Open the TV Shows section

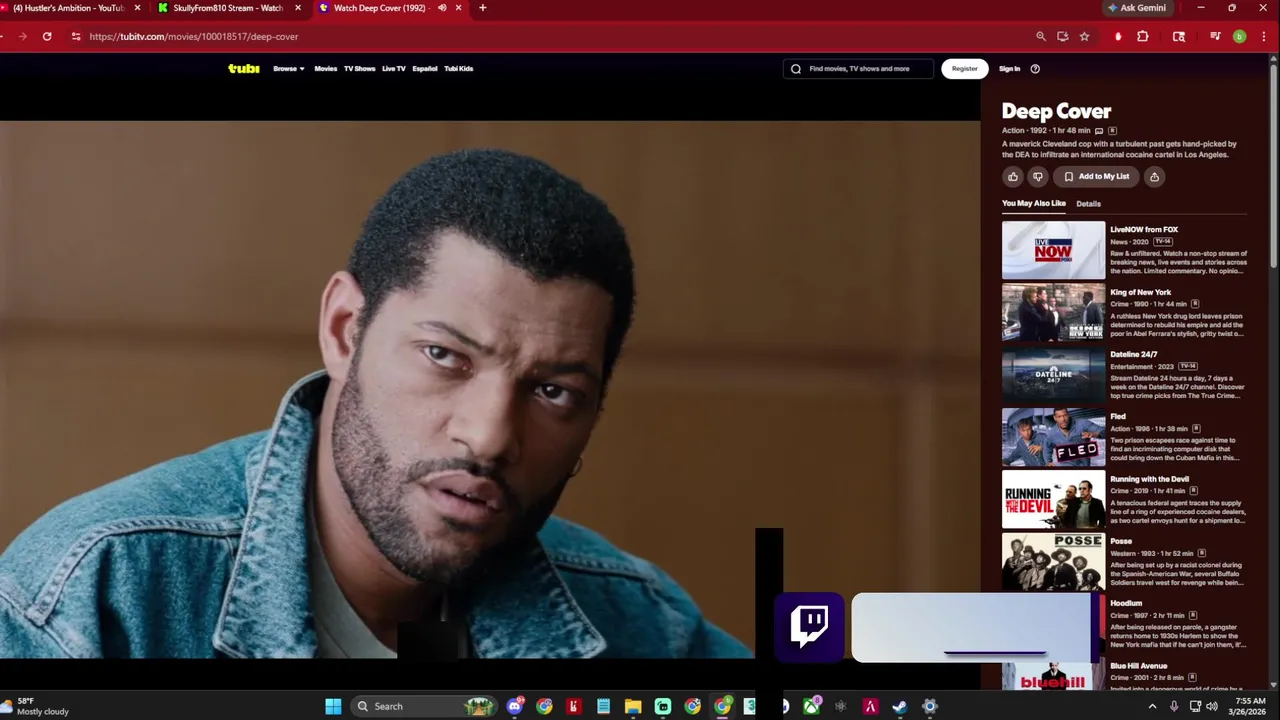tap(359, 69)
